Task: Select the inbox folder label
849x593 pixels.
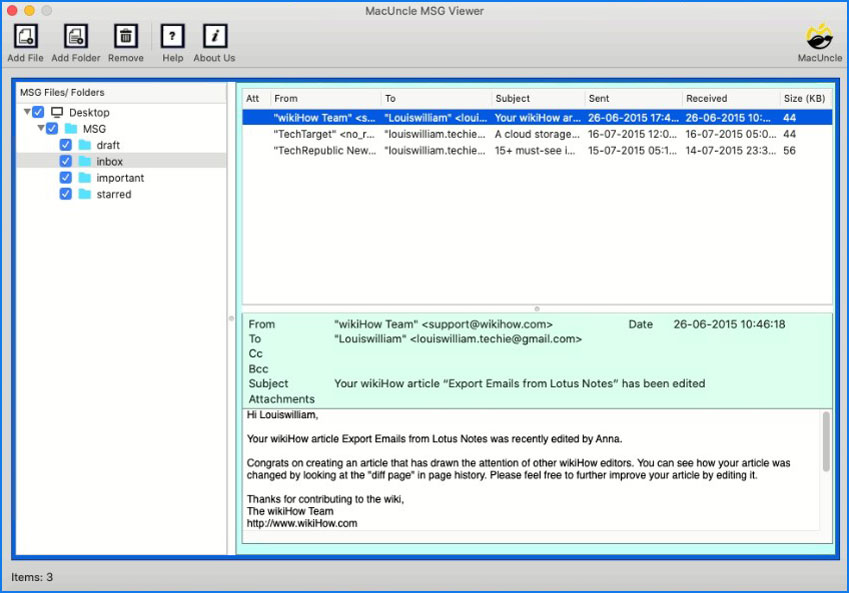Action: point(109,161)
